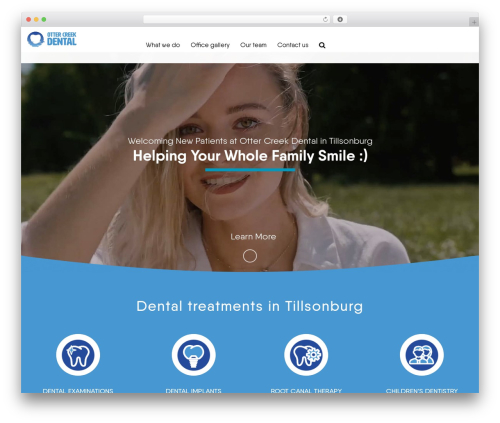Click the Learn More link
Image resolution: width=500 pixels, height=423 pixels.
point(253,237)
